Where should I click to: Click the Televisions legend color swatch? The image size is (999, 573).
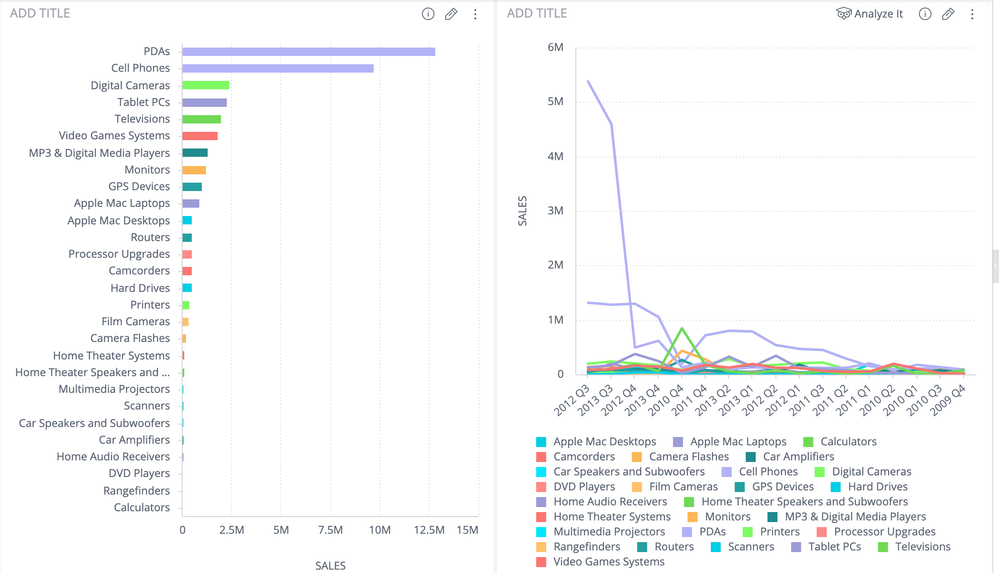(883, 547)
